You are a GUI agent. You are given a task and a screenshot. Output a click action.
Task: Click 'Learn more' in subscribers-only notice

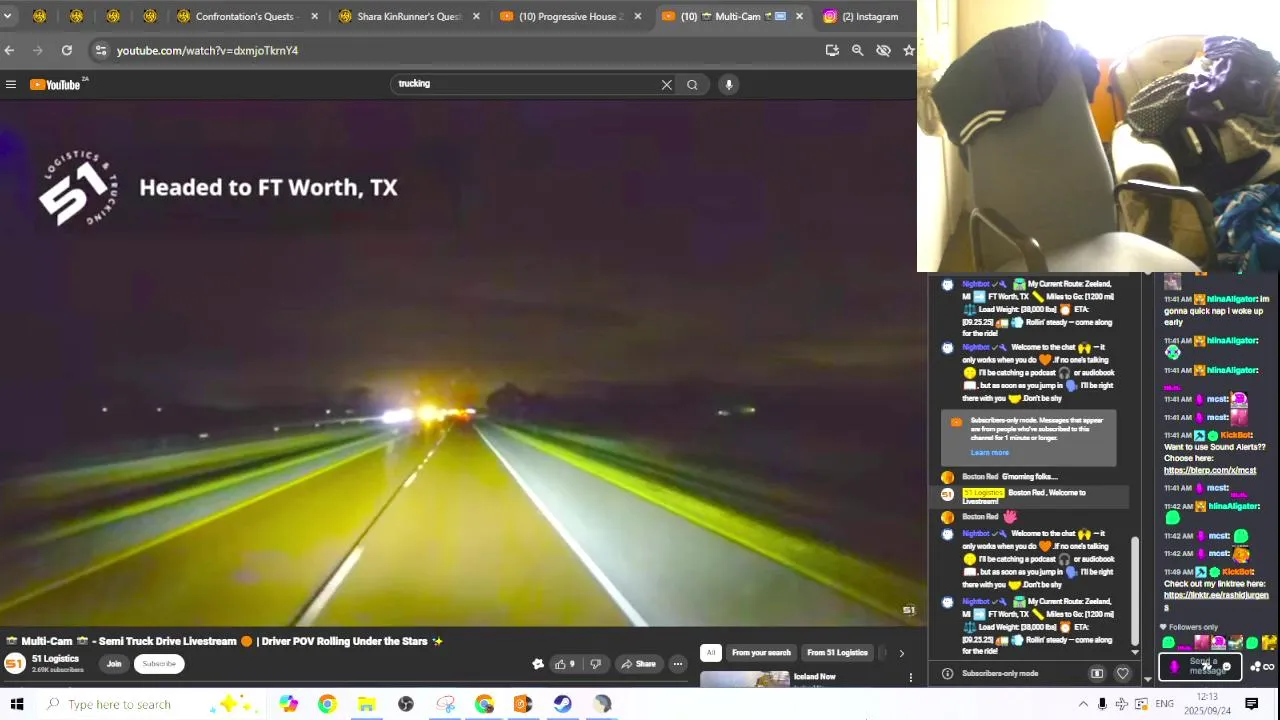(x=989, y=453)
